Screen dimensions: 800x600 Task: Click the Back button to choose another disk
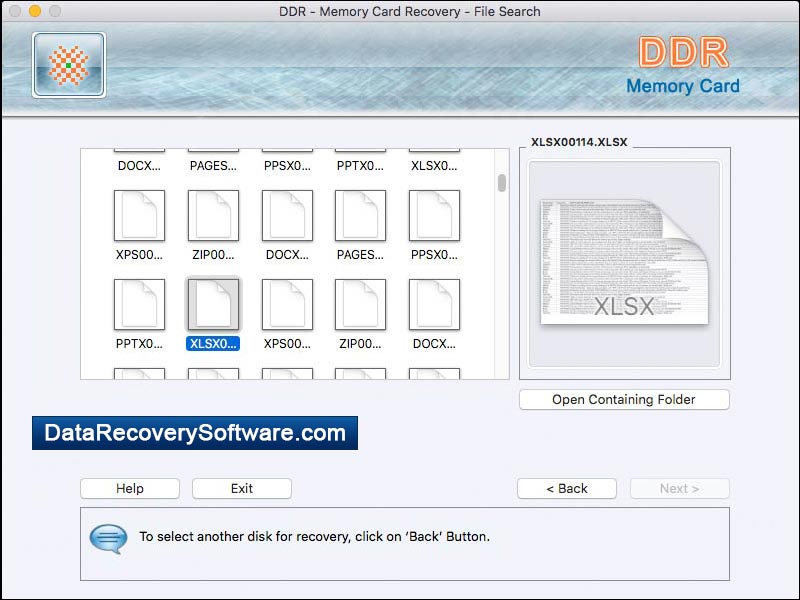(566, 488)
